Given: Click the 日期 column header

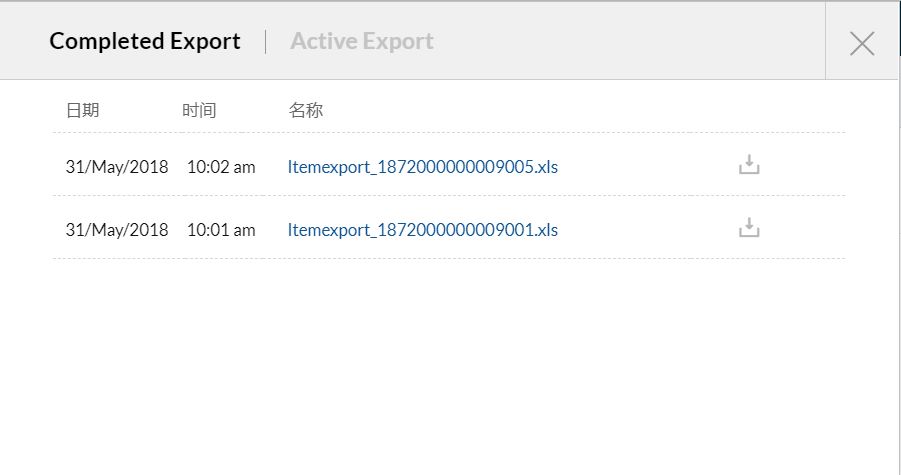Looking at the screenshot, I should pyautogui.click(x=82, y=110).
